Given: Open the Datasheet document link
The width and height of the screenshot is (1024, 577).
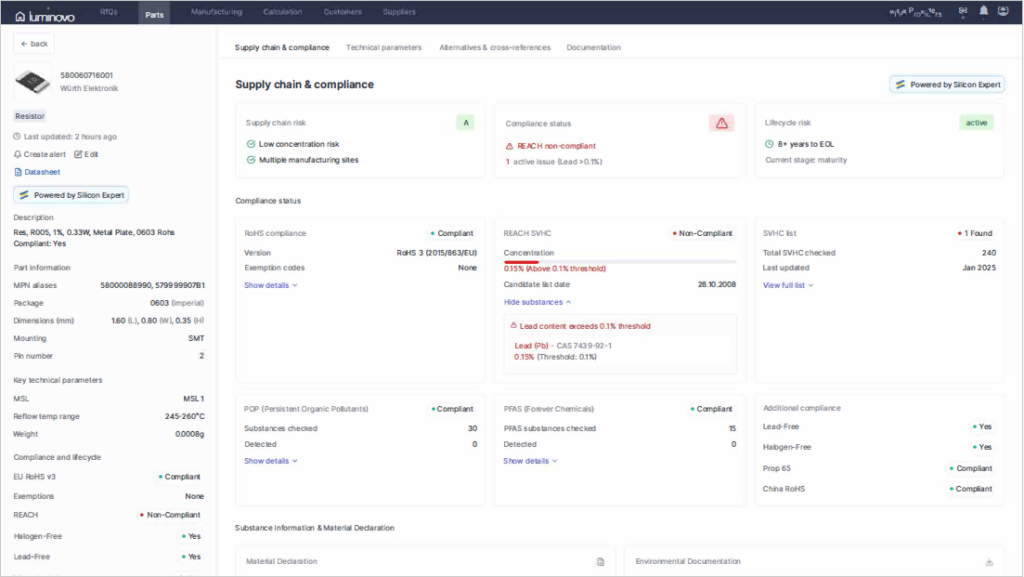Looking at the screenshot, I should pyautogui.click(x=37, y=172).
